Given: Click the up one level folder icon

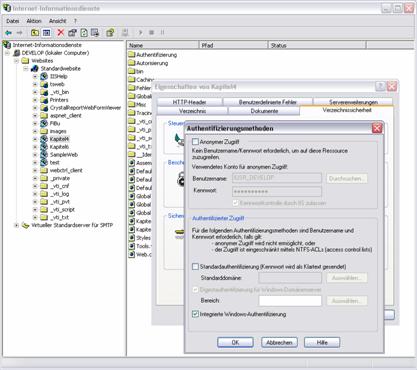Looking at the screenshot, I should (35, 32).
